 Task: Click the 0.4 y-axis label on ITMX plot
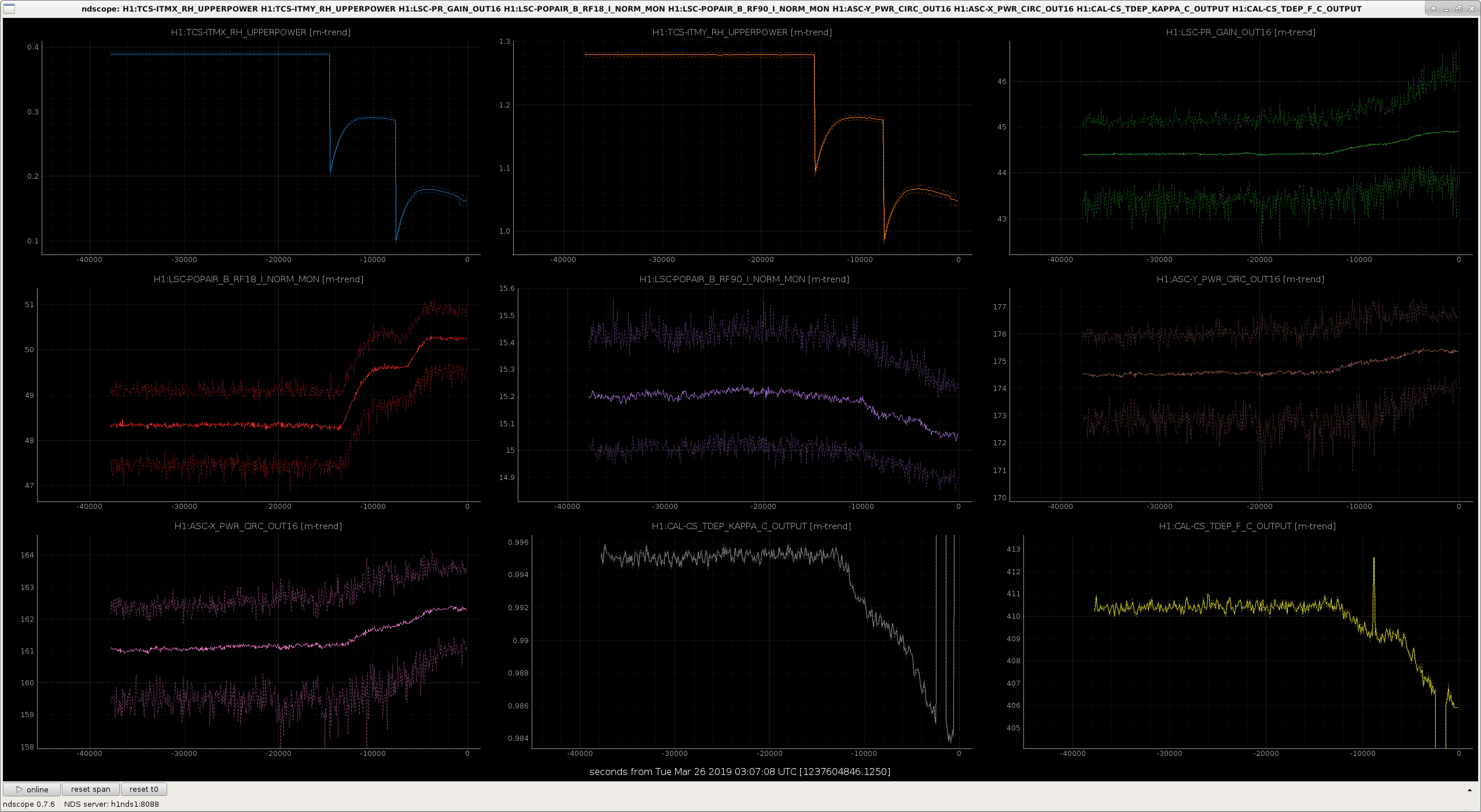click(33, 47)
